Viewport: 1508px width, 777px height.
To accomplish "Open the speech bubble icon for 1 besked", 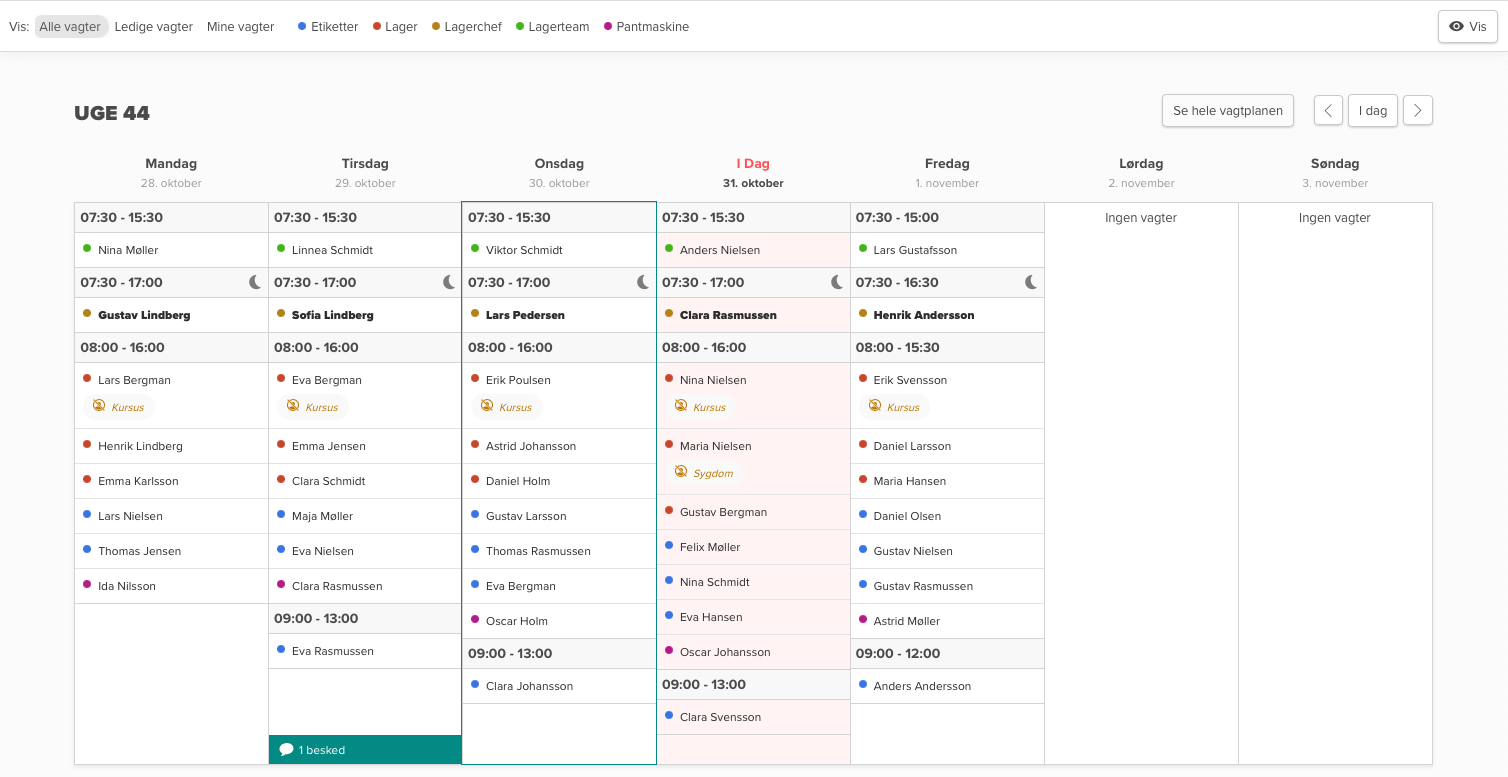I will click(x=286, y=750).
